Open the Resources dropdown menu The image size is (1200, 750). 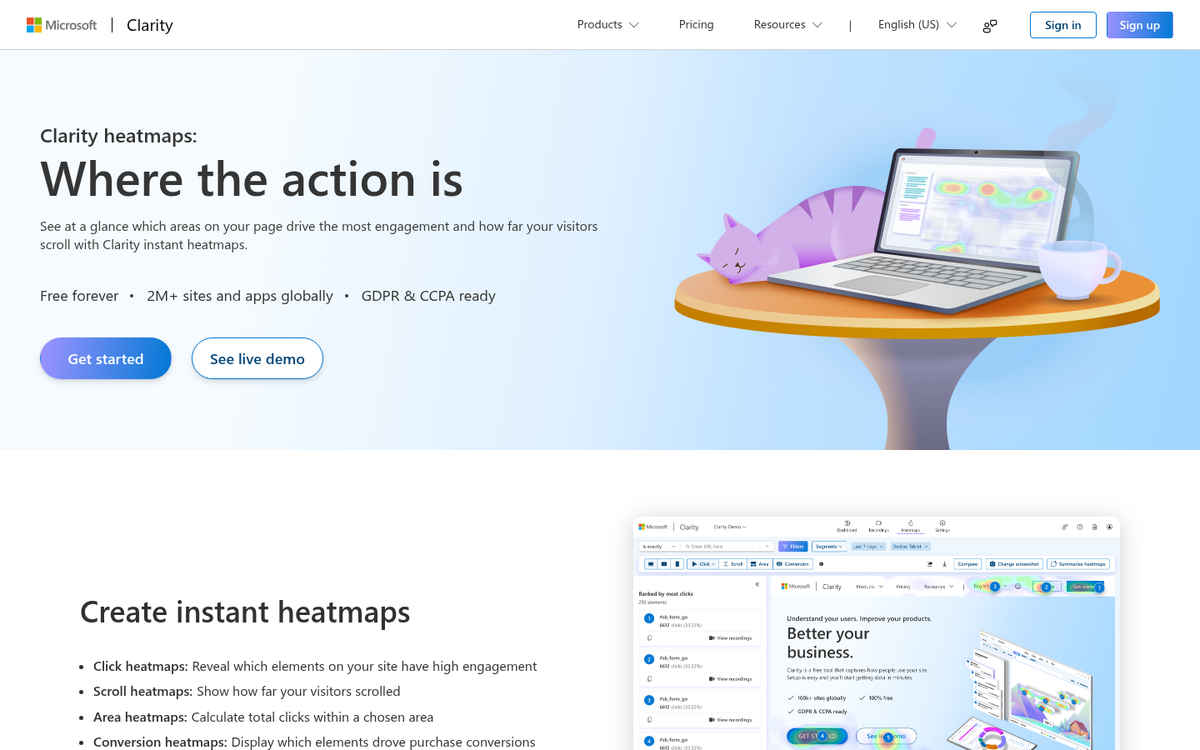click(788, 24)
